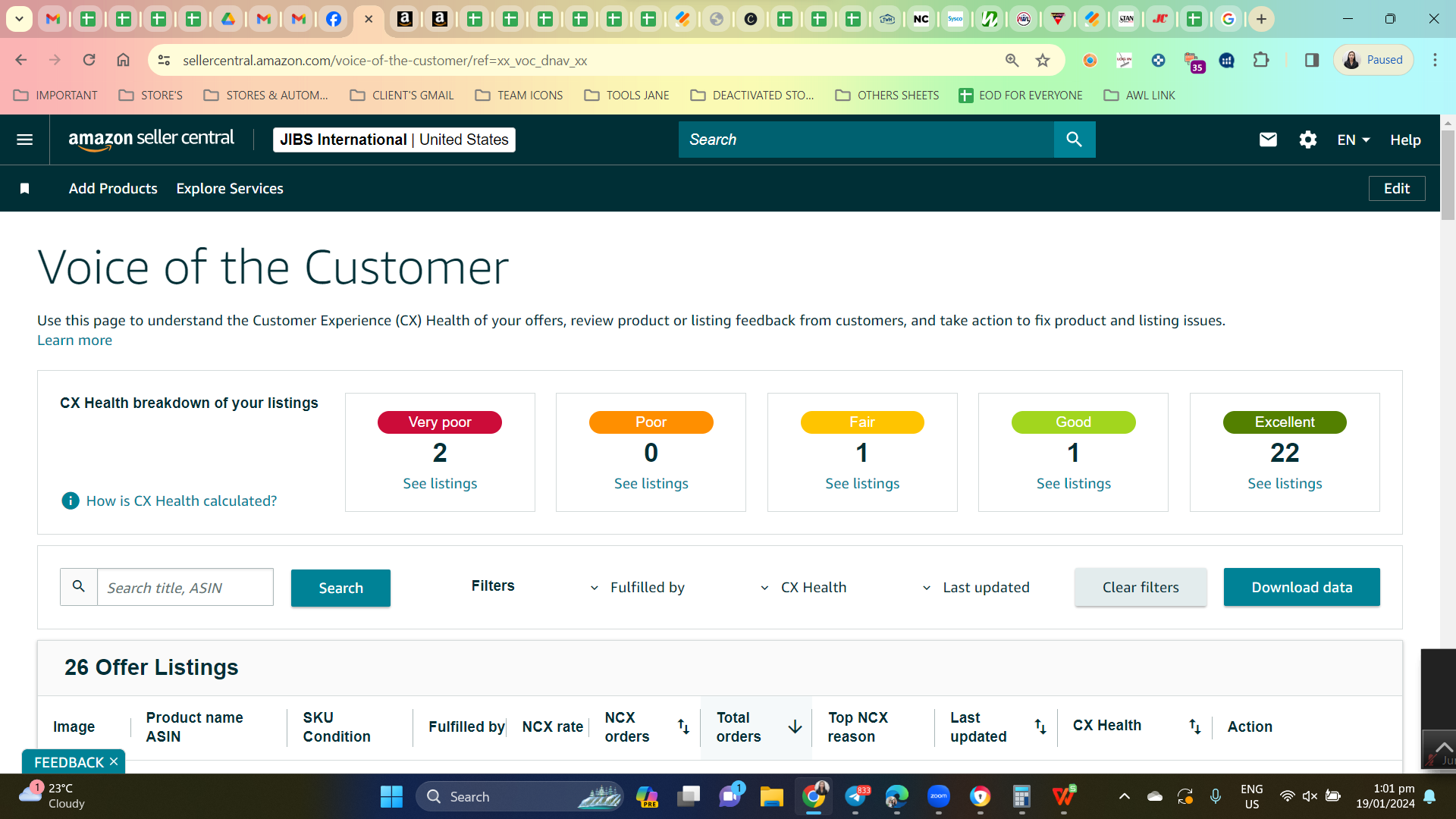1456x819 pixels.
Task: Open the EN language dropdown
Action: click(x=1353, y=140)
